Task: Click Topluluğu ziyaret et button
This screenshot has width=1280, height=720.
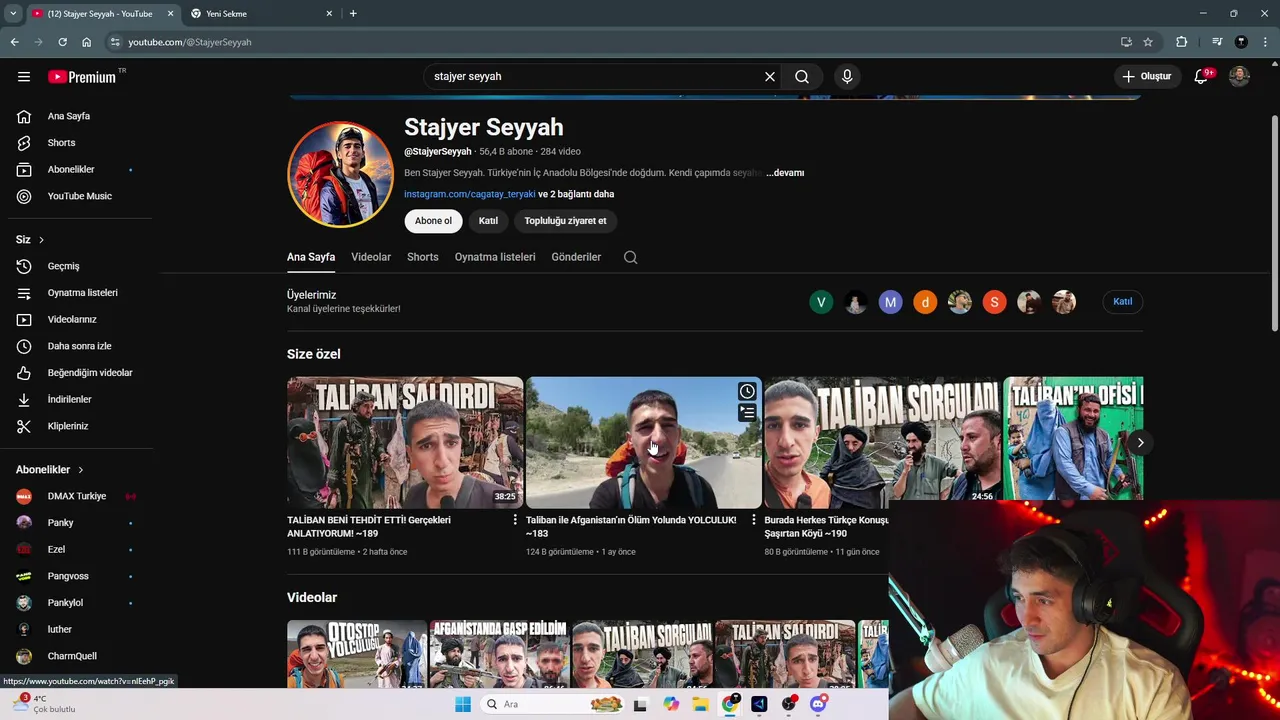Action: 565,221
